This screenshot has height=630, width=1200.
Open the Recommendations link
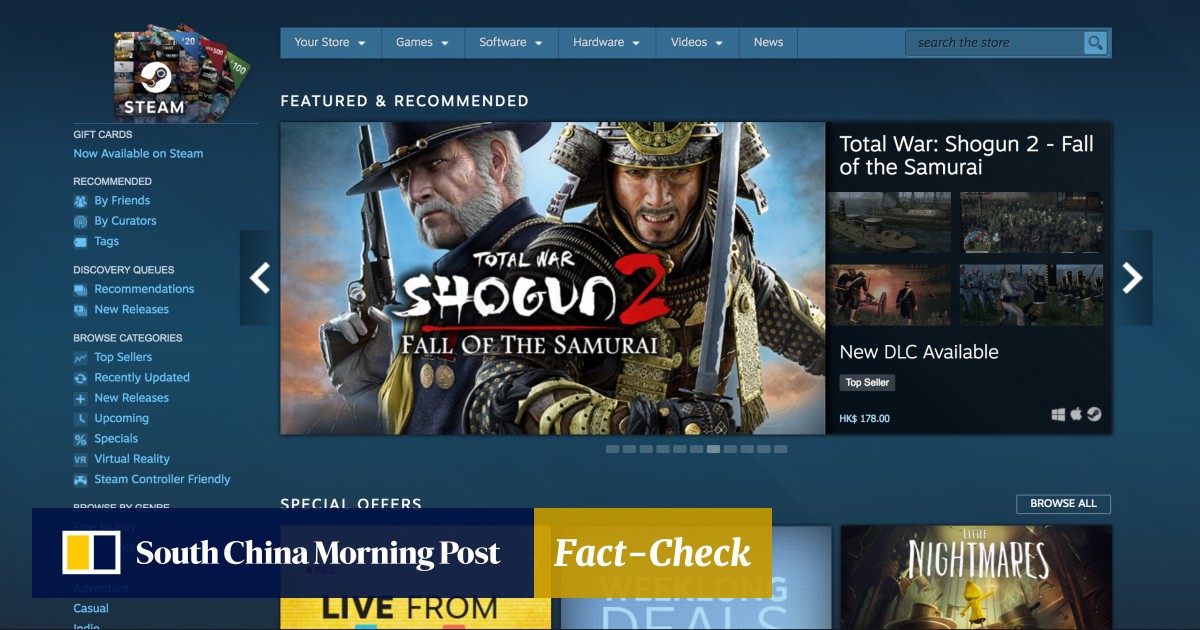tap(144, 289)
